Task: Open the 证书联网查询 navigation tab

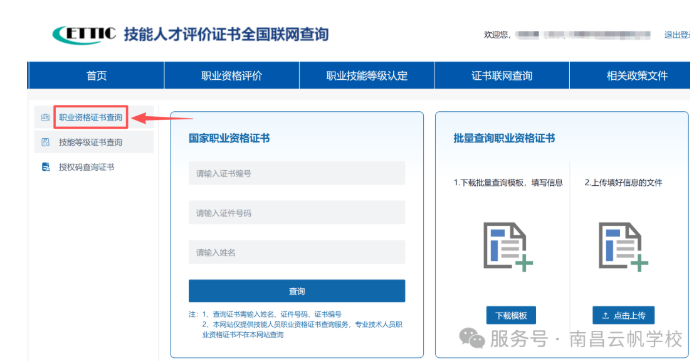Action: [x=502, y=76]
